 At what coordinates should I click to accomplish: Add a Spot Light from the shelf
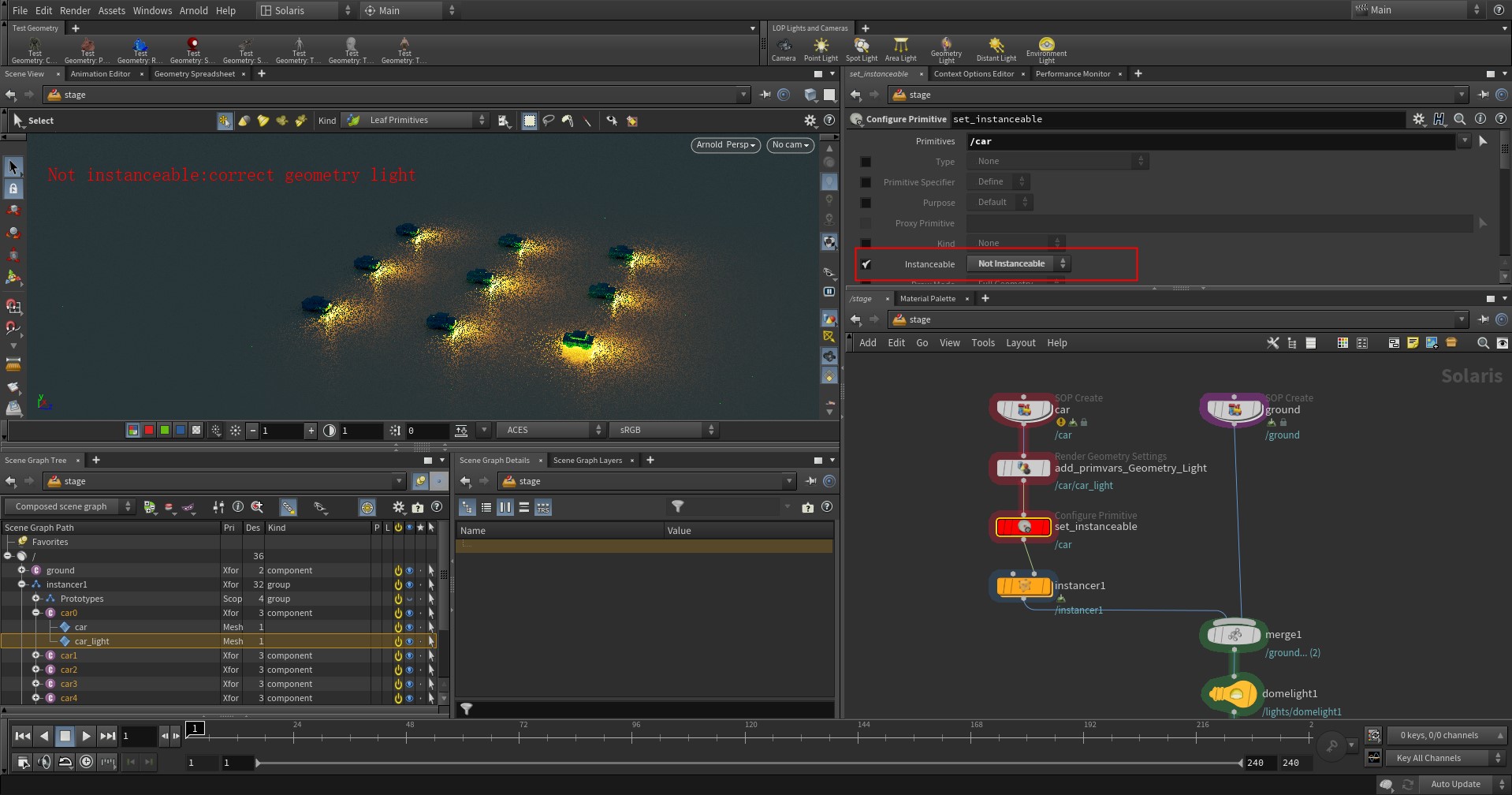(861, 49)
